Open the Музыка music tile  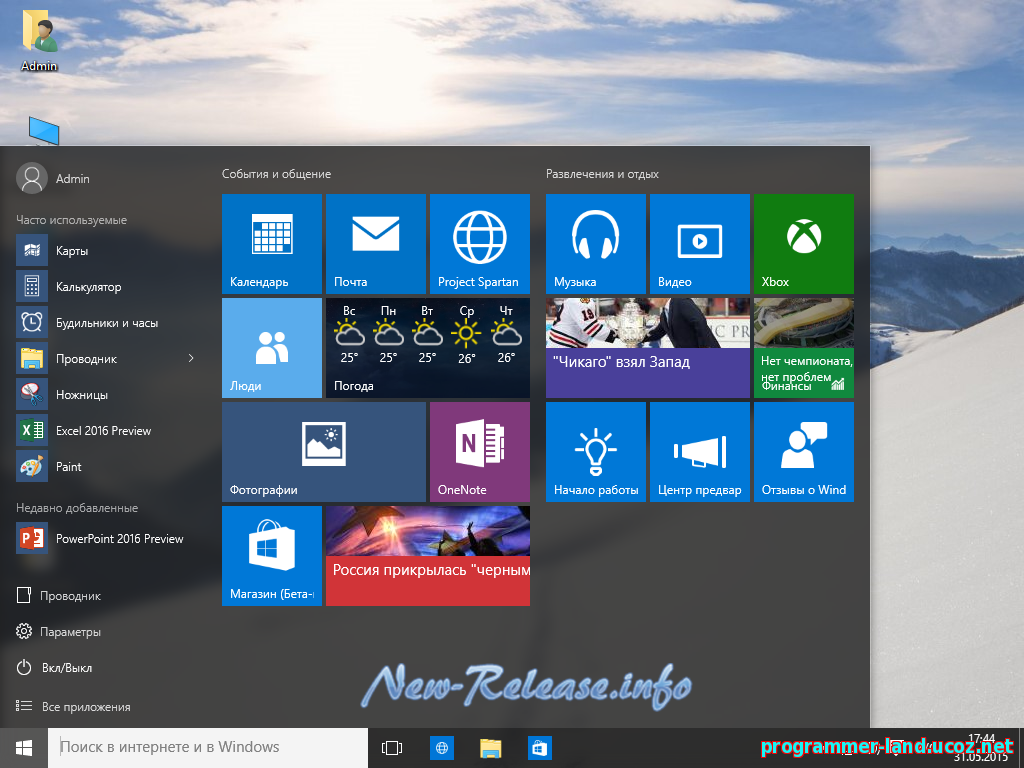(596, 244)
